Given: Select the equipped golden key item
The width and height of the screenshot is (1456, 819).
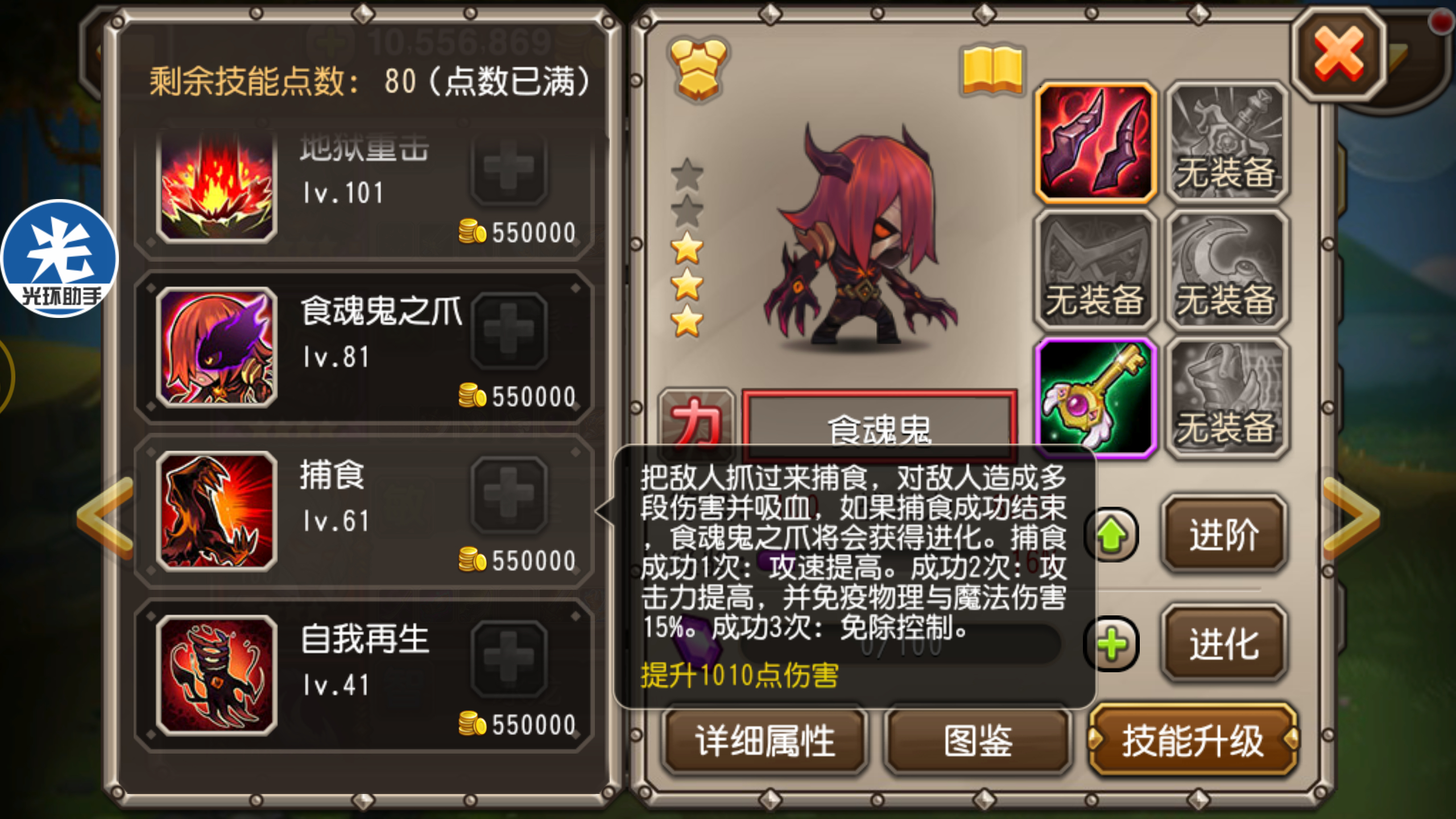Looking at the screenshot, I should [x=1095, y=399].
